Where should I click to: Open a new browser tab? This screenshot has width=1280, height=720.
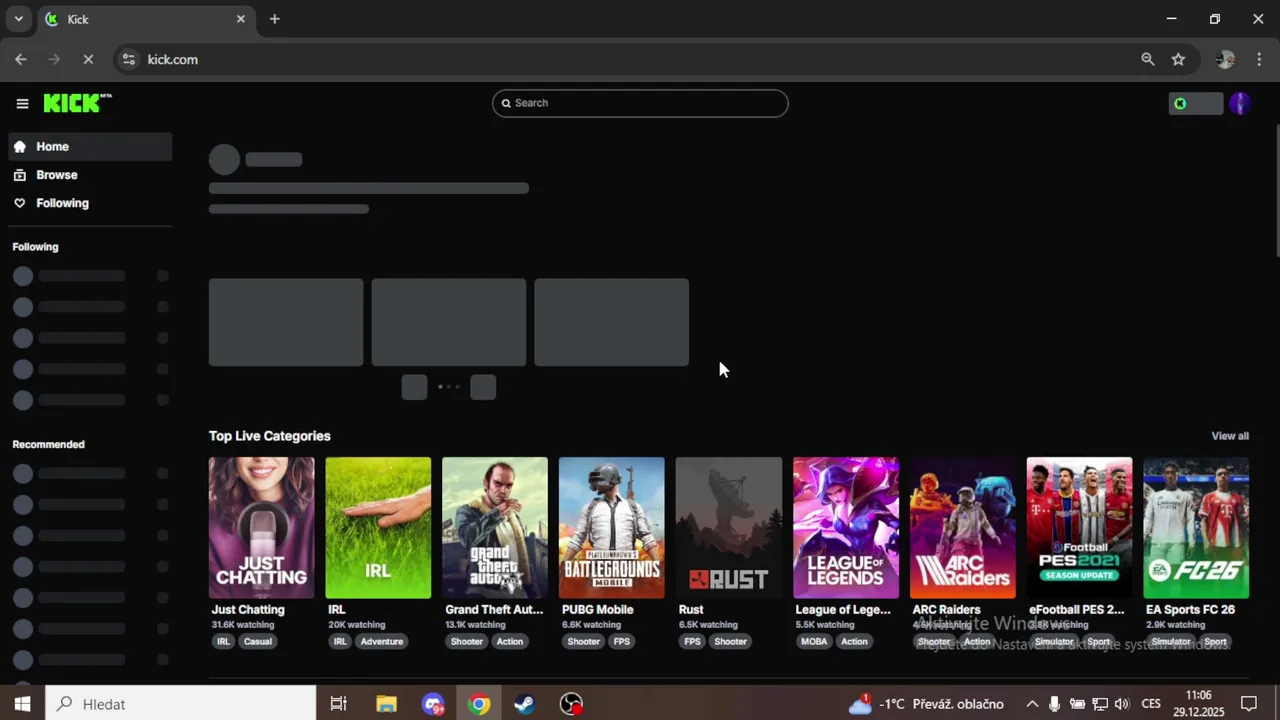[x=275, y=19]
